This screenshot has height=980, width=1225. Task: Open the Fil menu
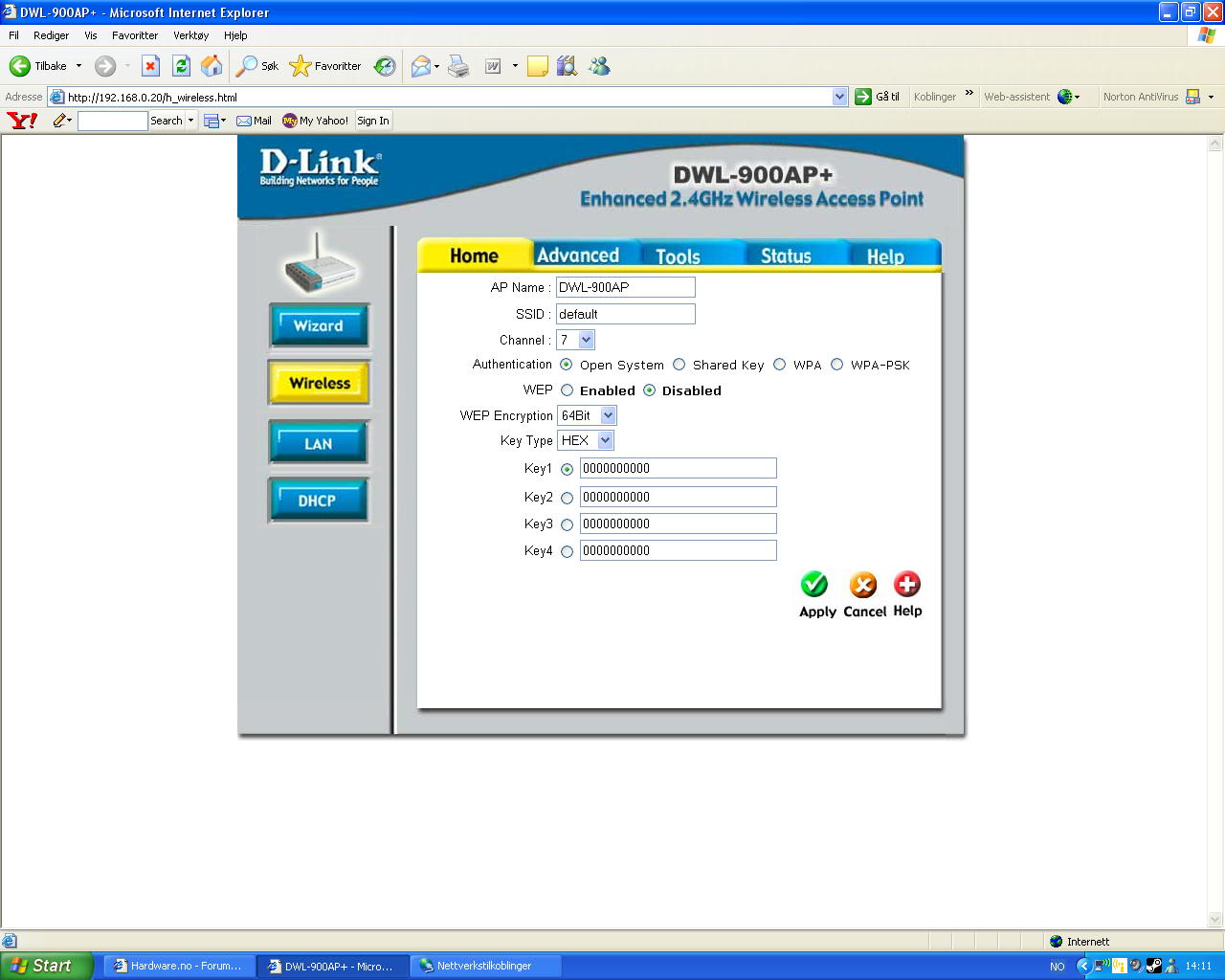click(x=13, y=35)
